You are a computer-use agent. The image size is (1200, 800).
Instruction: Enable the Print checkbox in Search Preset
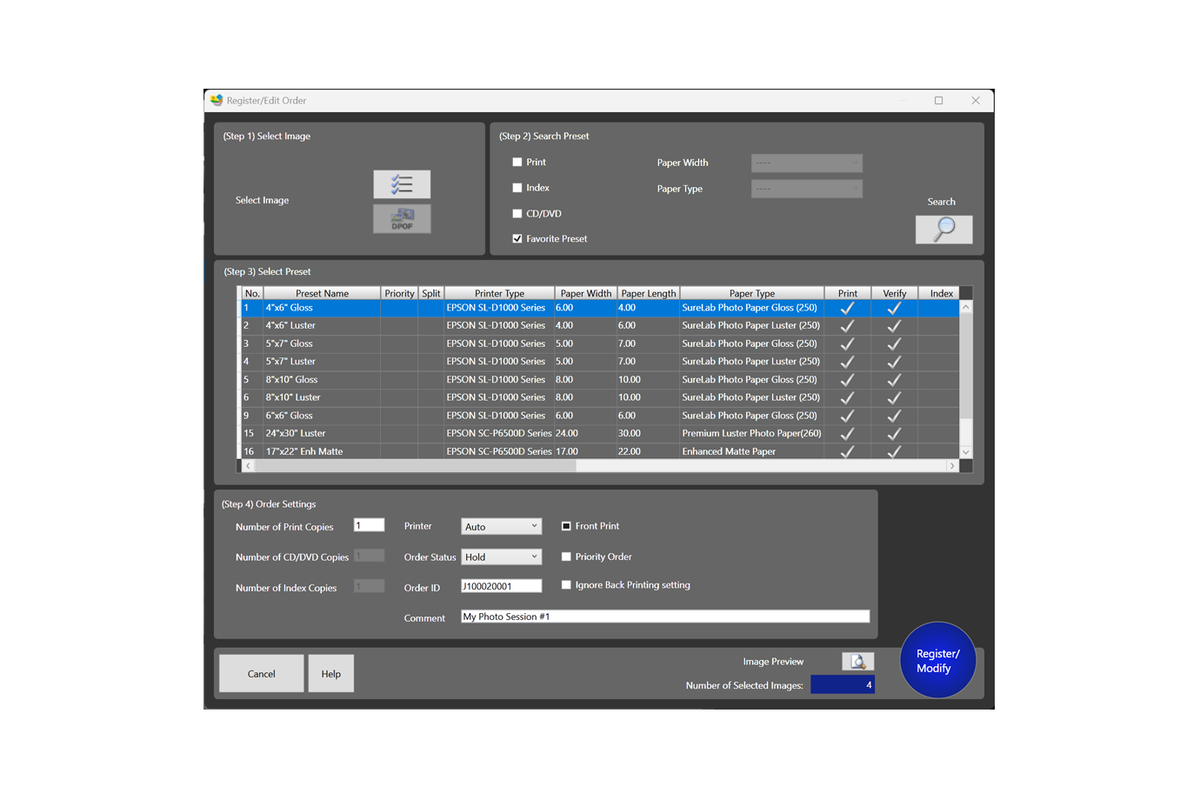517,162
